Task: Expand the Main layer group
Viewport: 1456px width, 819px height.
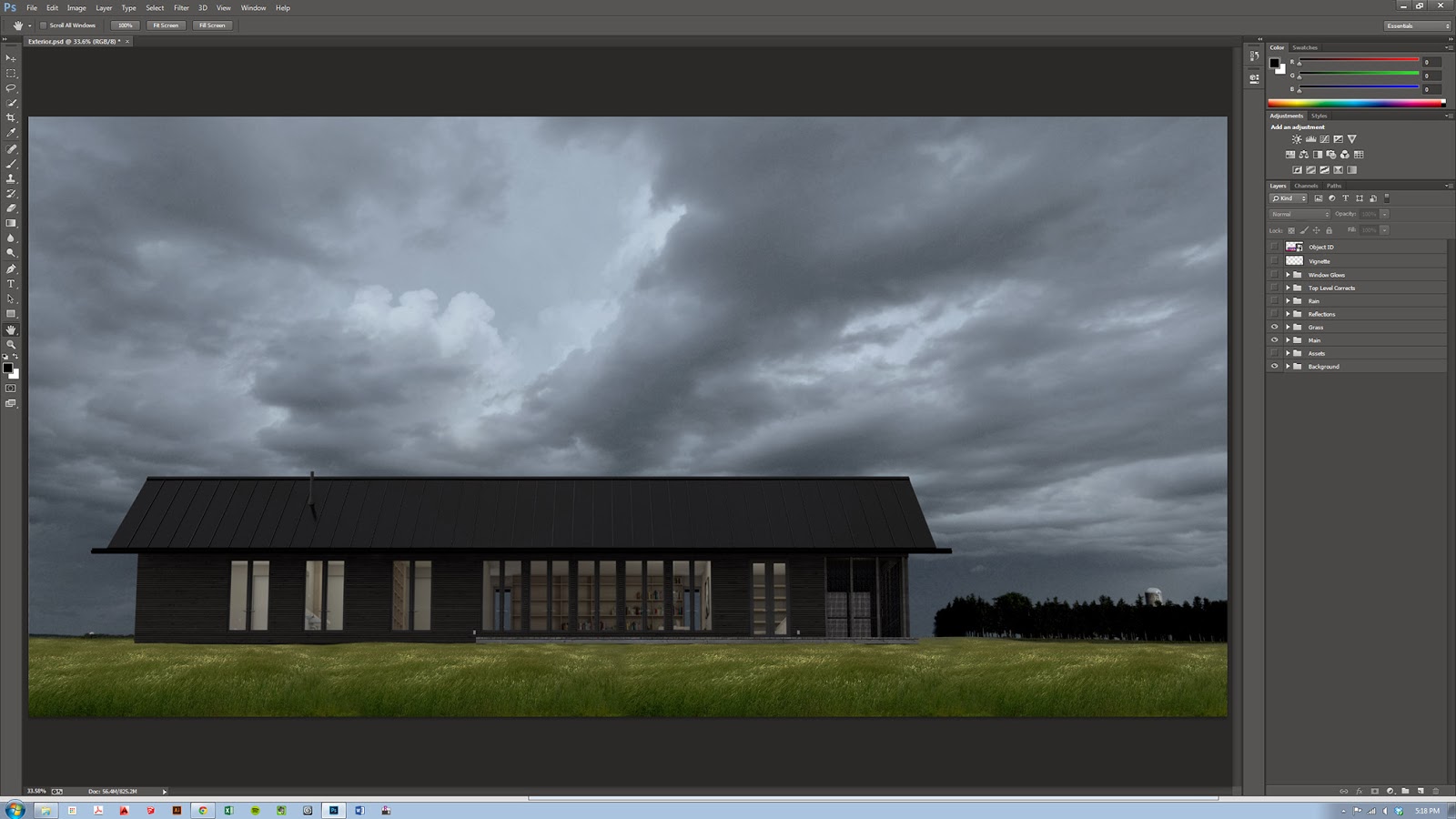Action: (x=1289, y=339)
